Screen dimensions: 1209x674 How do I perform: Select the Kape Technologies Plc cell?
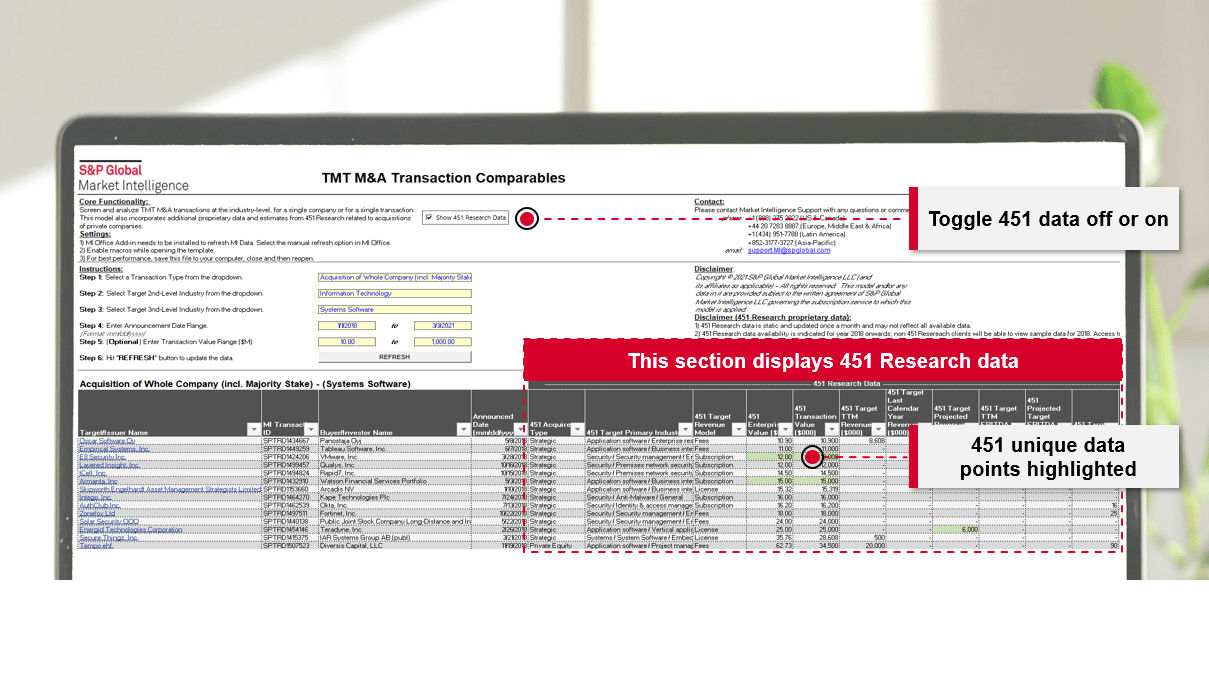click(x=395, y=497)
